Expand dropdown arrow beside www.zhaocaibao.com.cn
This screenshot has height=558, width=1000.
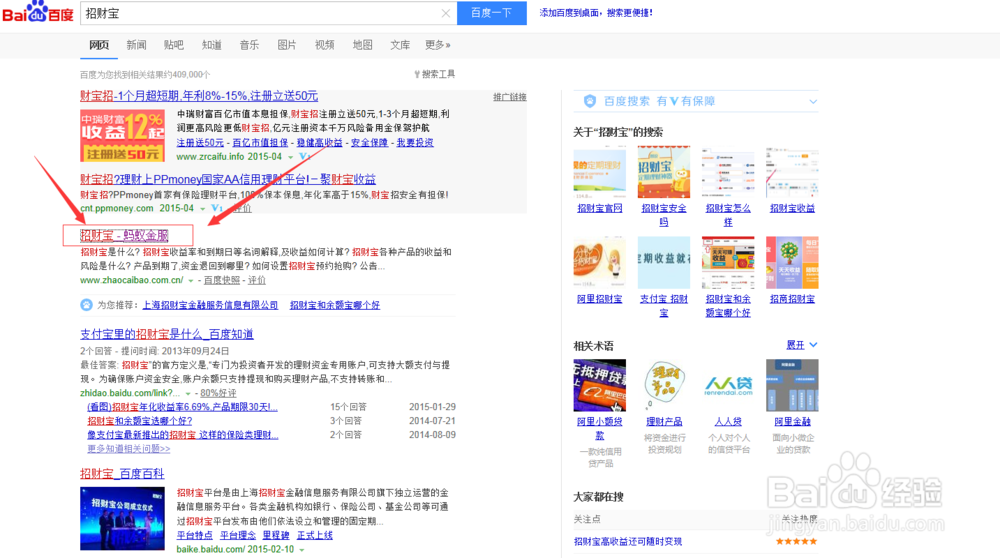[191, 281]
